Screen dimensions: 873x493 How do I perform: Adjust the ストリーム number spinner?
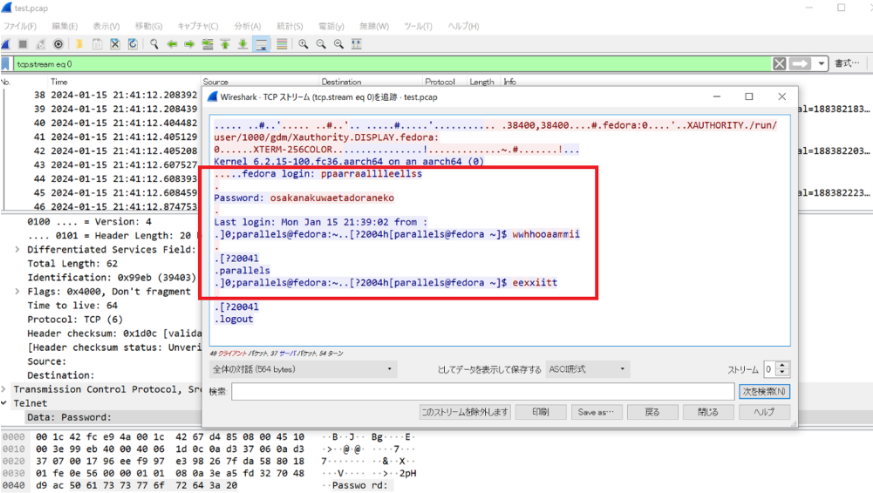[x=769, y=369]
